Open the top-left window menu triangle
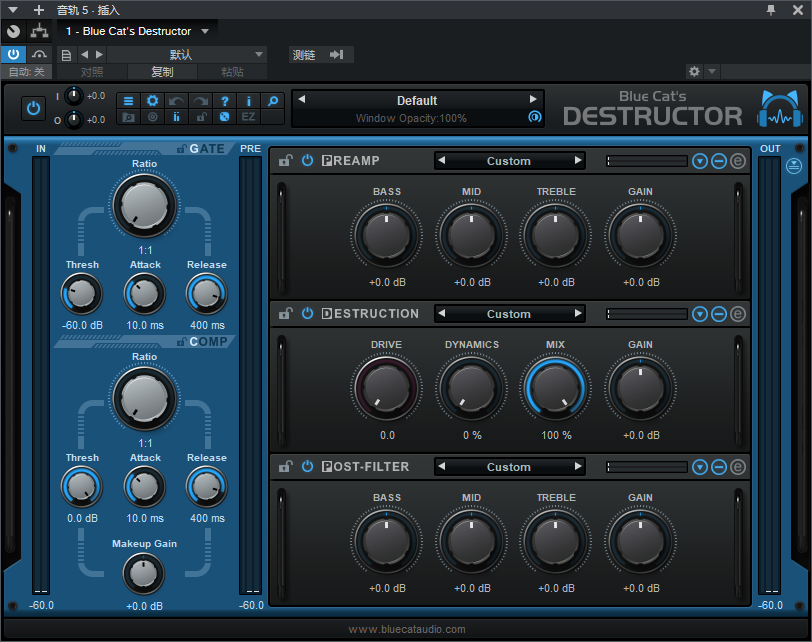Screen dimensions: 812x642 [13, 10]
